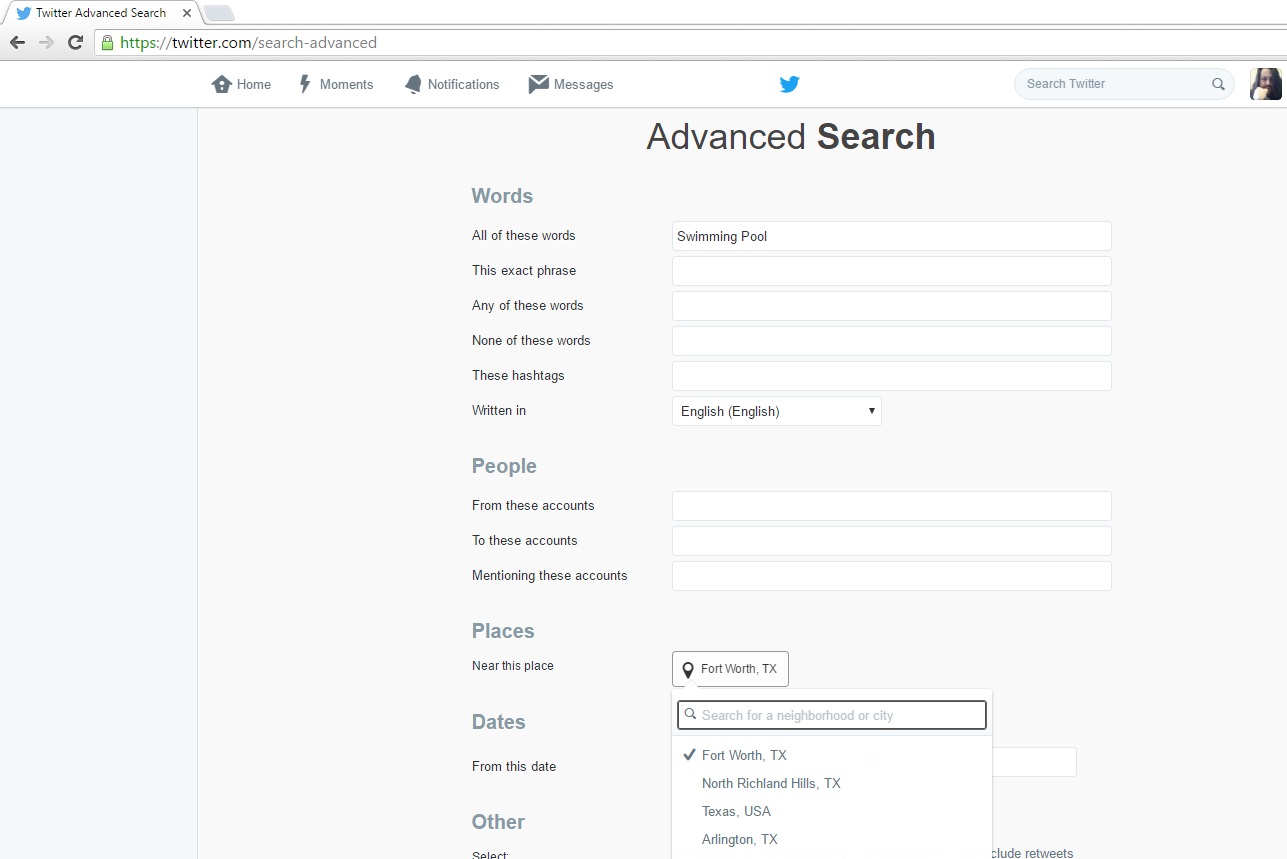Image resolution: width=1287 pixels, height=859 pixels.
Task: Go back using browser back arrow
Action: [17, 42]
